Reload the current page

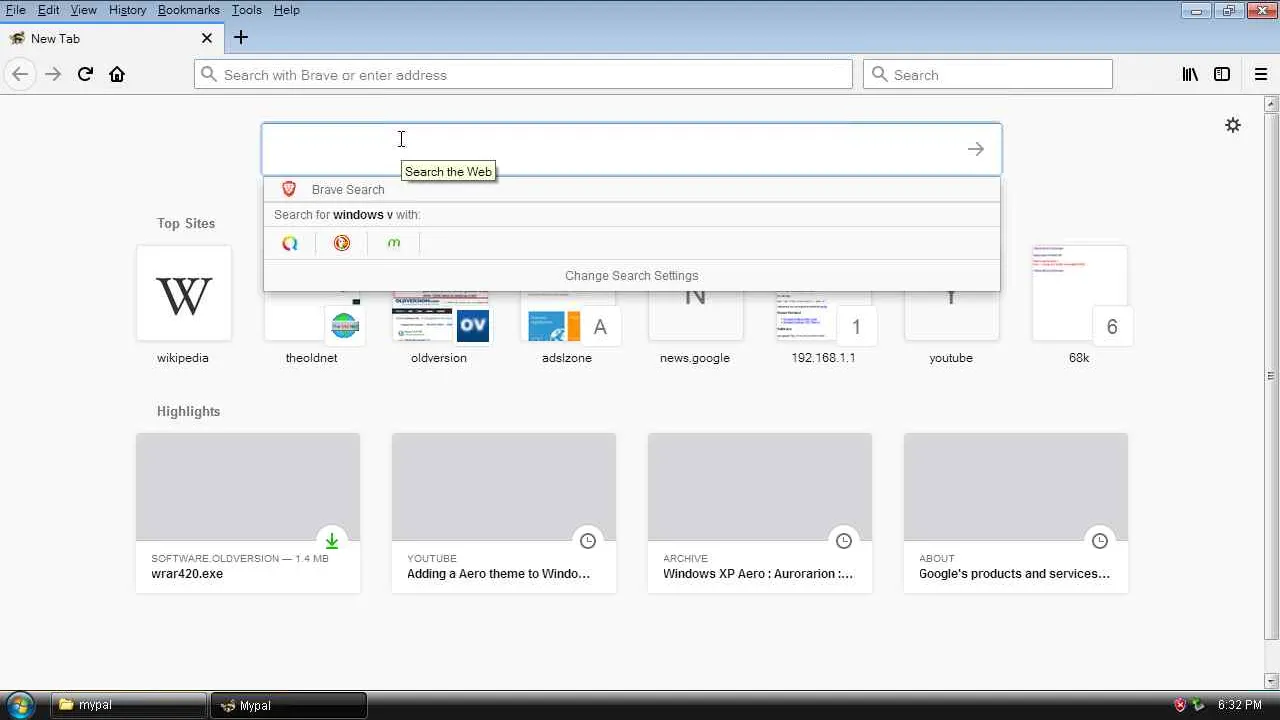pos(85,74)
